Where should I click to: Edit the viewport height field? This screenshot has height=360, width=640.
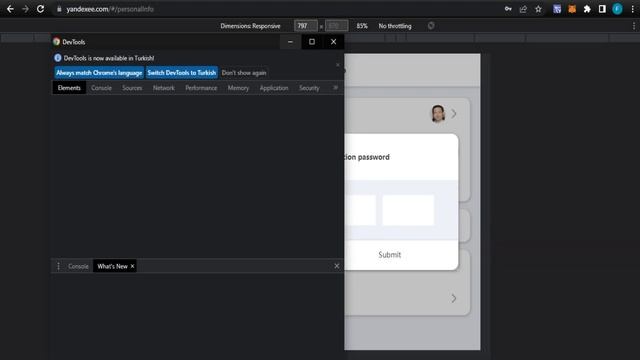click(336, 26)
